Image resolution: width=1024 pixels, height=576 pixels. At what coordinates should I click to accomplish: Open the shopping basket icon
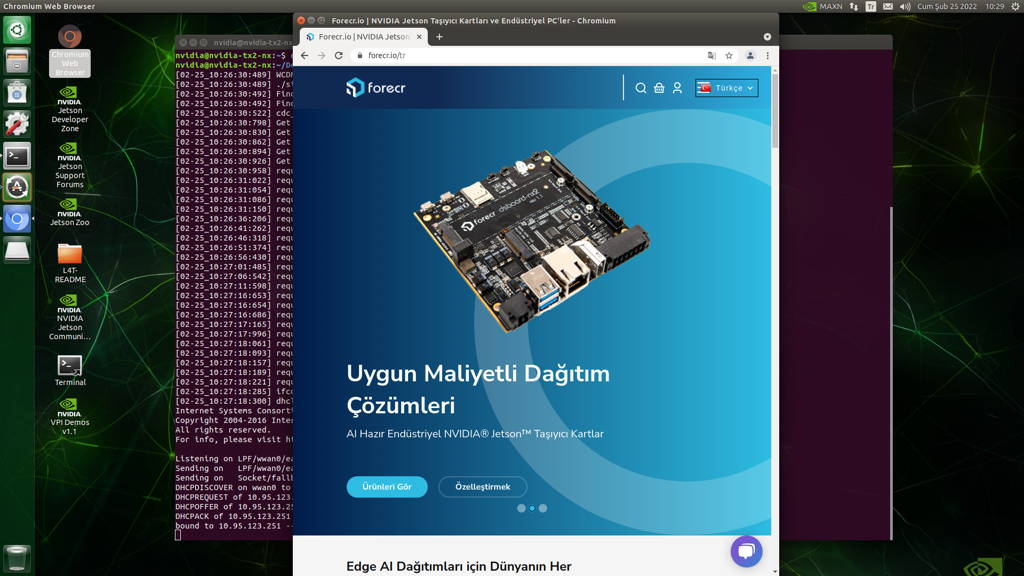coord(659,88)
